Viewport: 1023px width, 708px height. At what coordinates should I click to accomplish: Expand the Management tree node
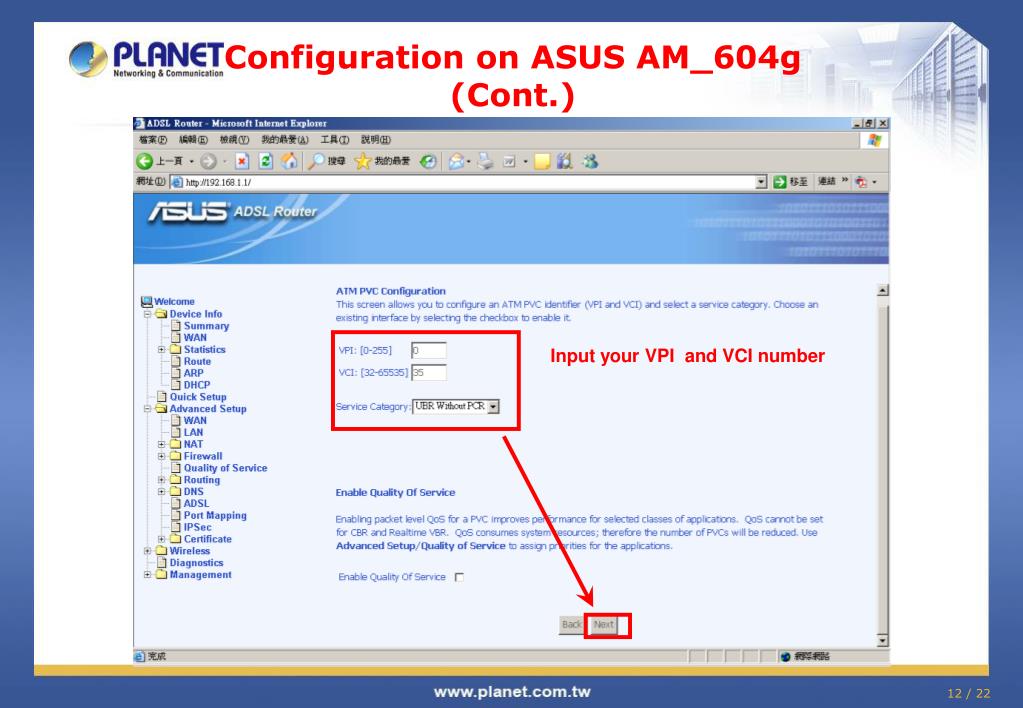click(x=147, y=575)
